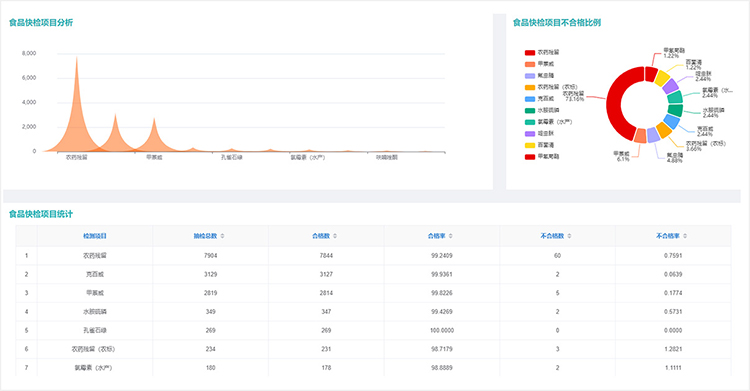Screen dimensions: 750x391
Task: Toggle dark green 水胺硫磷 legend item
Action: 542,110
